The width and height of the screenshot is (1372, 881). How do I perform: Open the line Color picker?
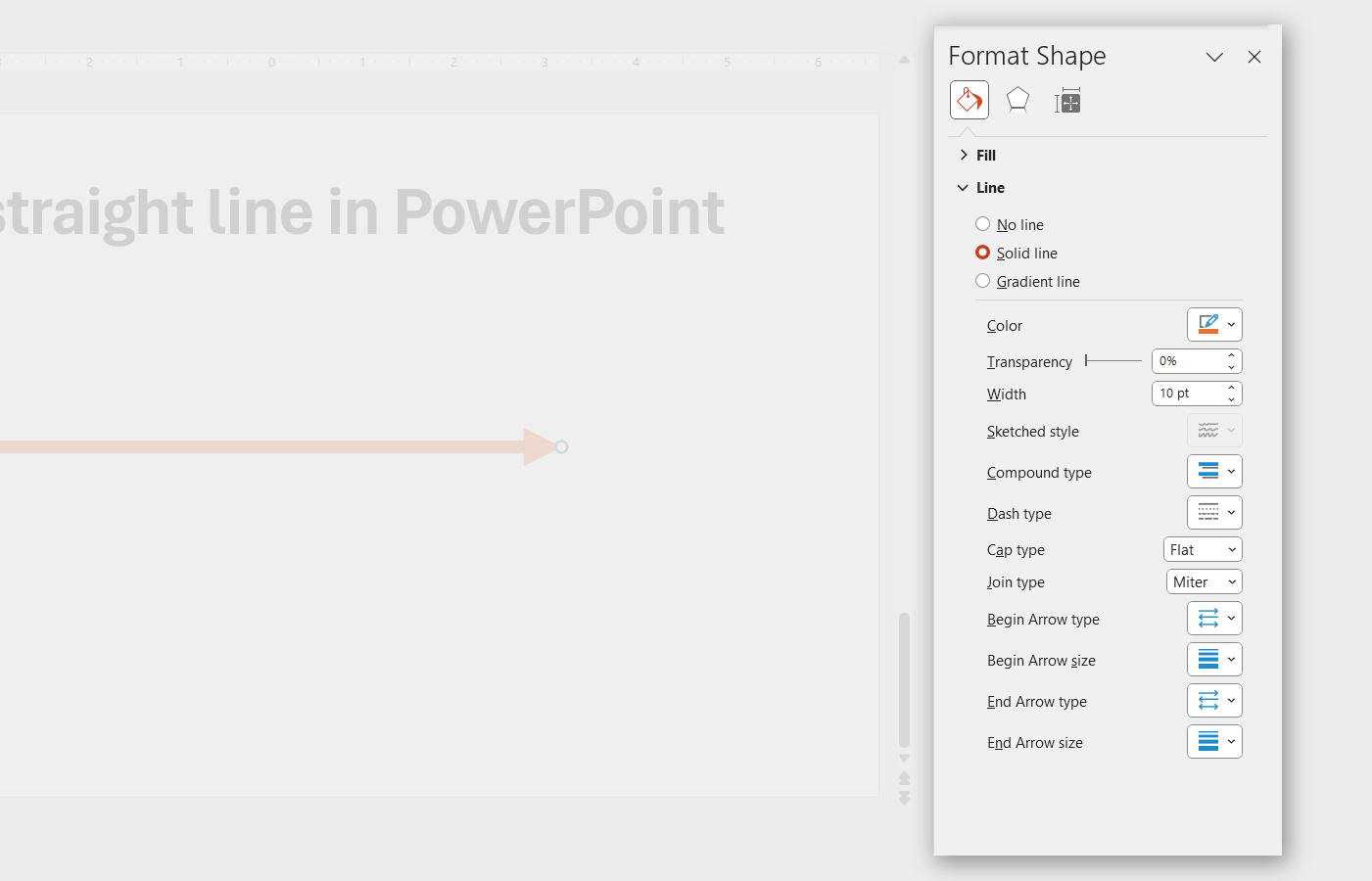[1214, 324]
